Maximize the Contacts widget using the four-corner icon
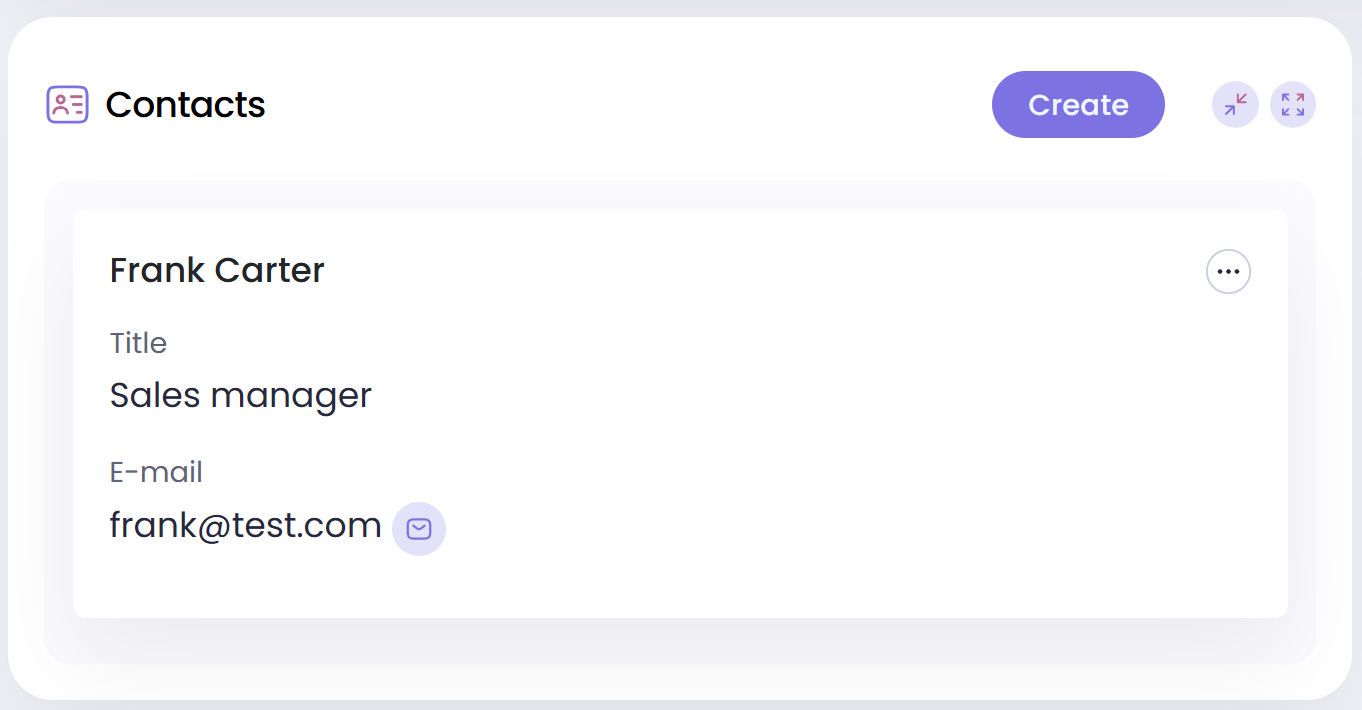 [1293, 105]
